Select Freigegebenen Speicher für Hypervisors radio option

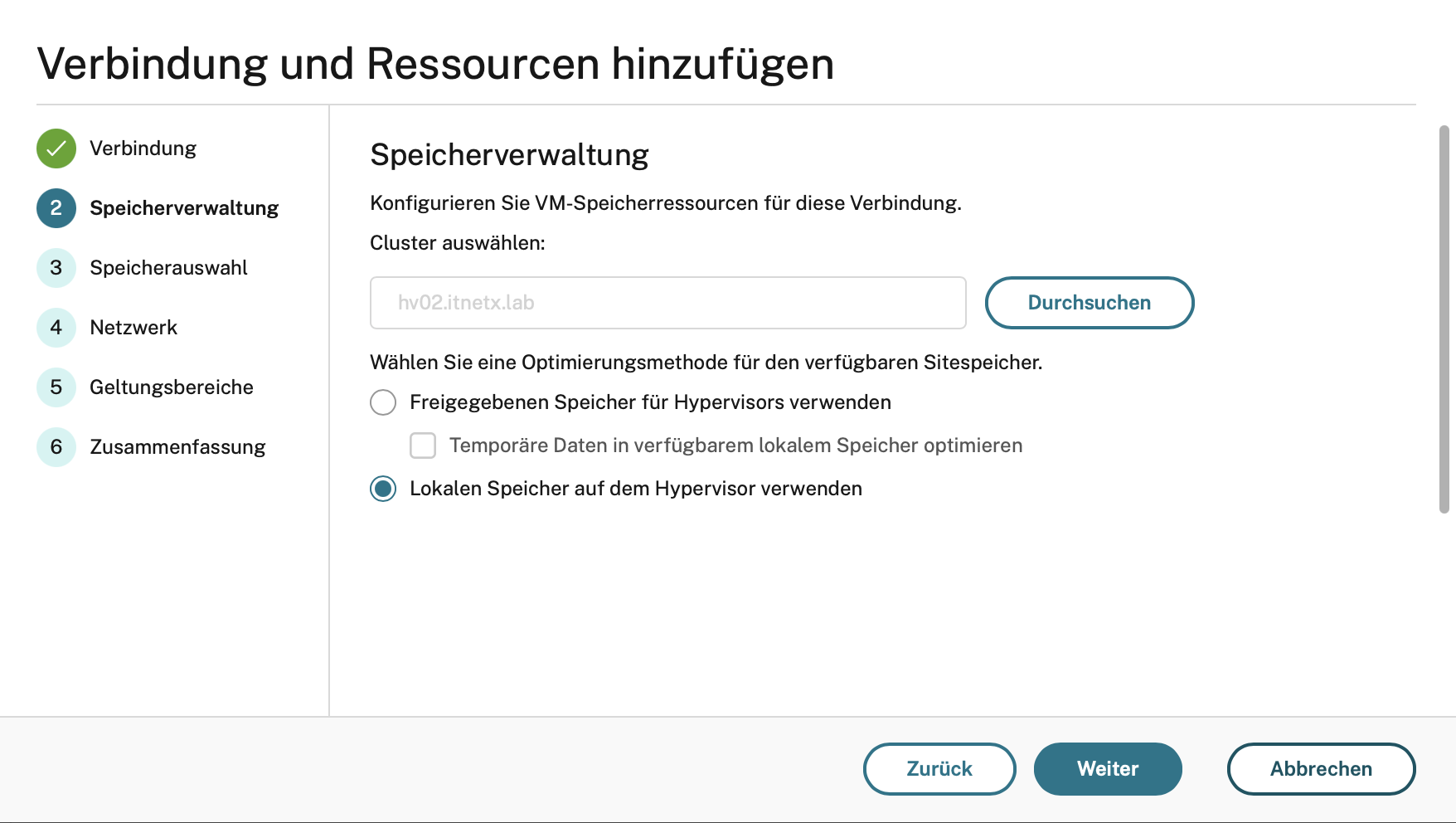pyautogui.click(x=383, y=402)
